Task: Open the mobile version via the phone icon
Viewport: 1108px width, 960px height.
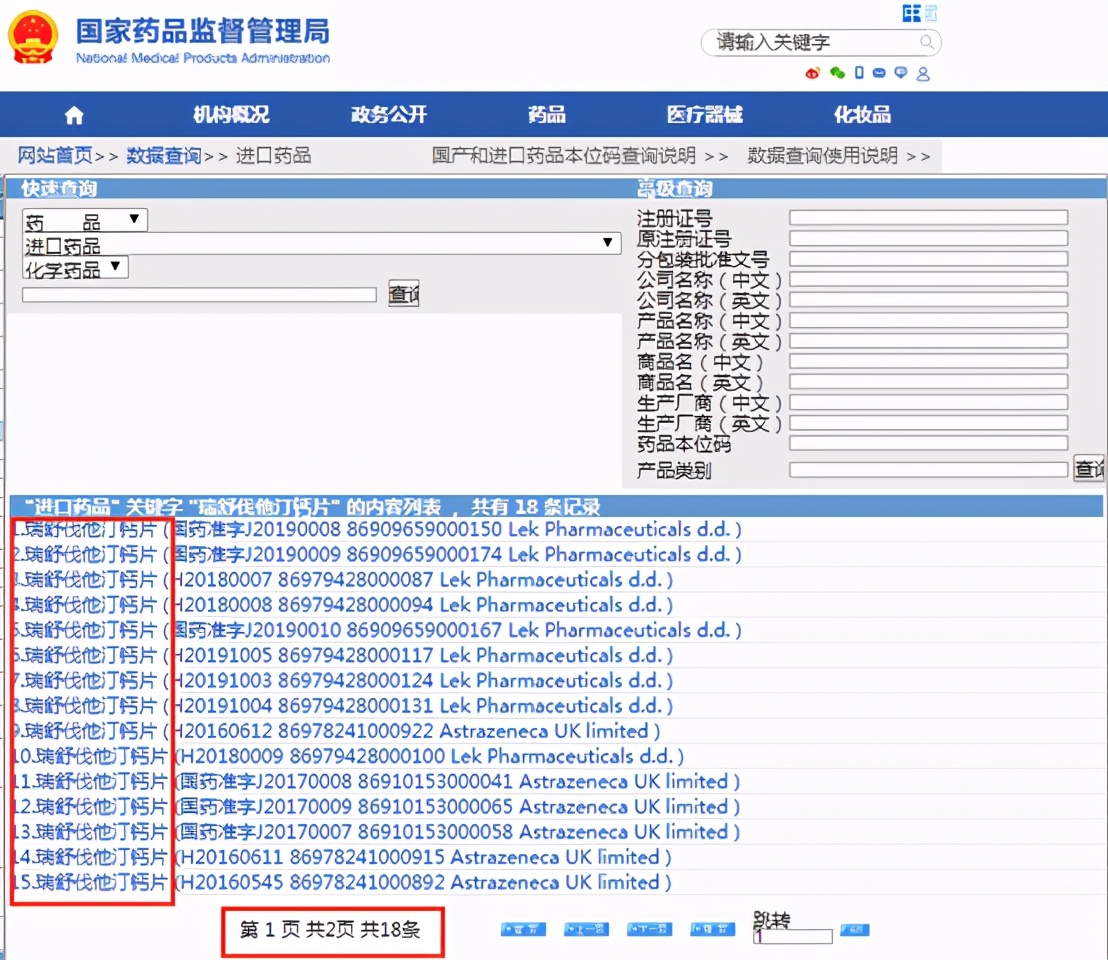Action: tap(861, 73)
